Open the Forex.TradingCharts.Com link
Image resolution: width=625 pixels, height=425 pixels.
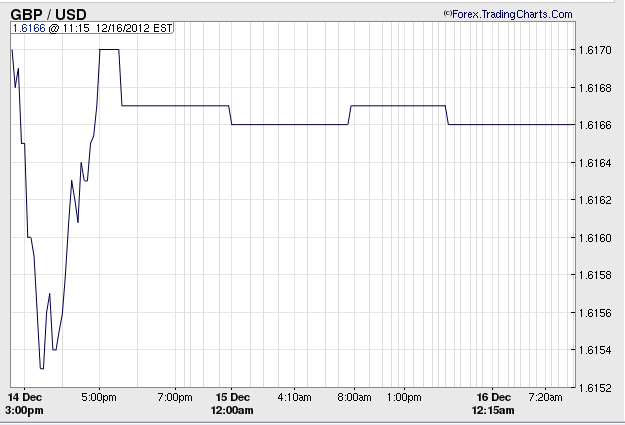[512, 15]
